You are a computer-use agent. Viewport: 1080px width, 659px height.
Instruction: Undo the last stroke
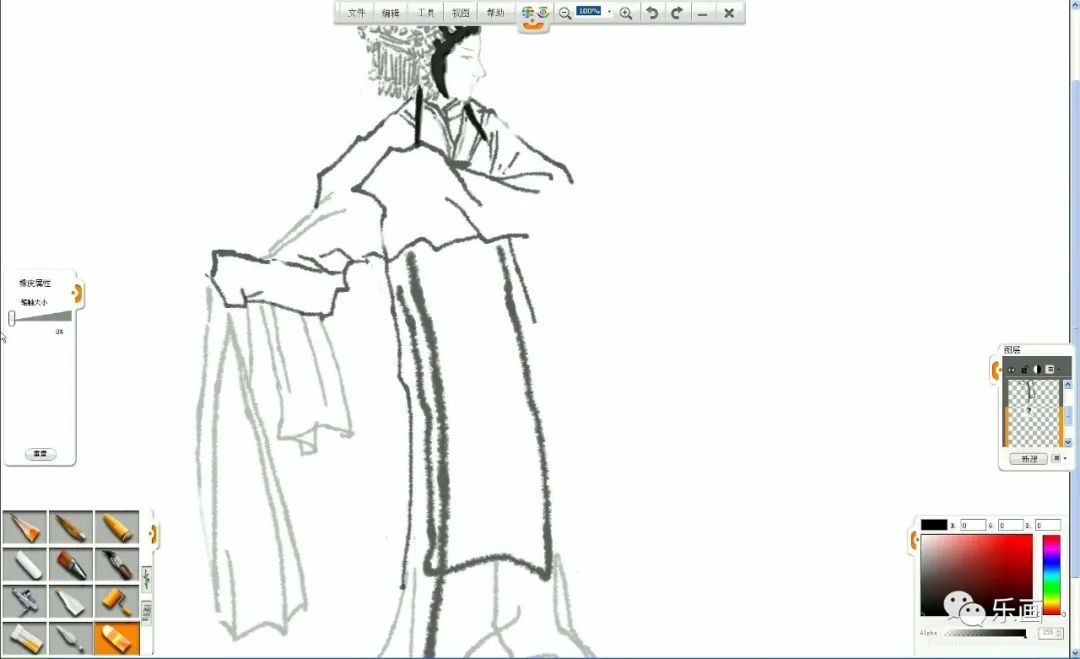point(652,13)
